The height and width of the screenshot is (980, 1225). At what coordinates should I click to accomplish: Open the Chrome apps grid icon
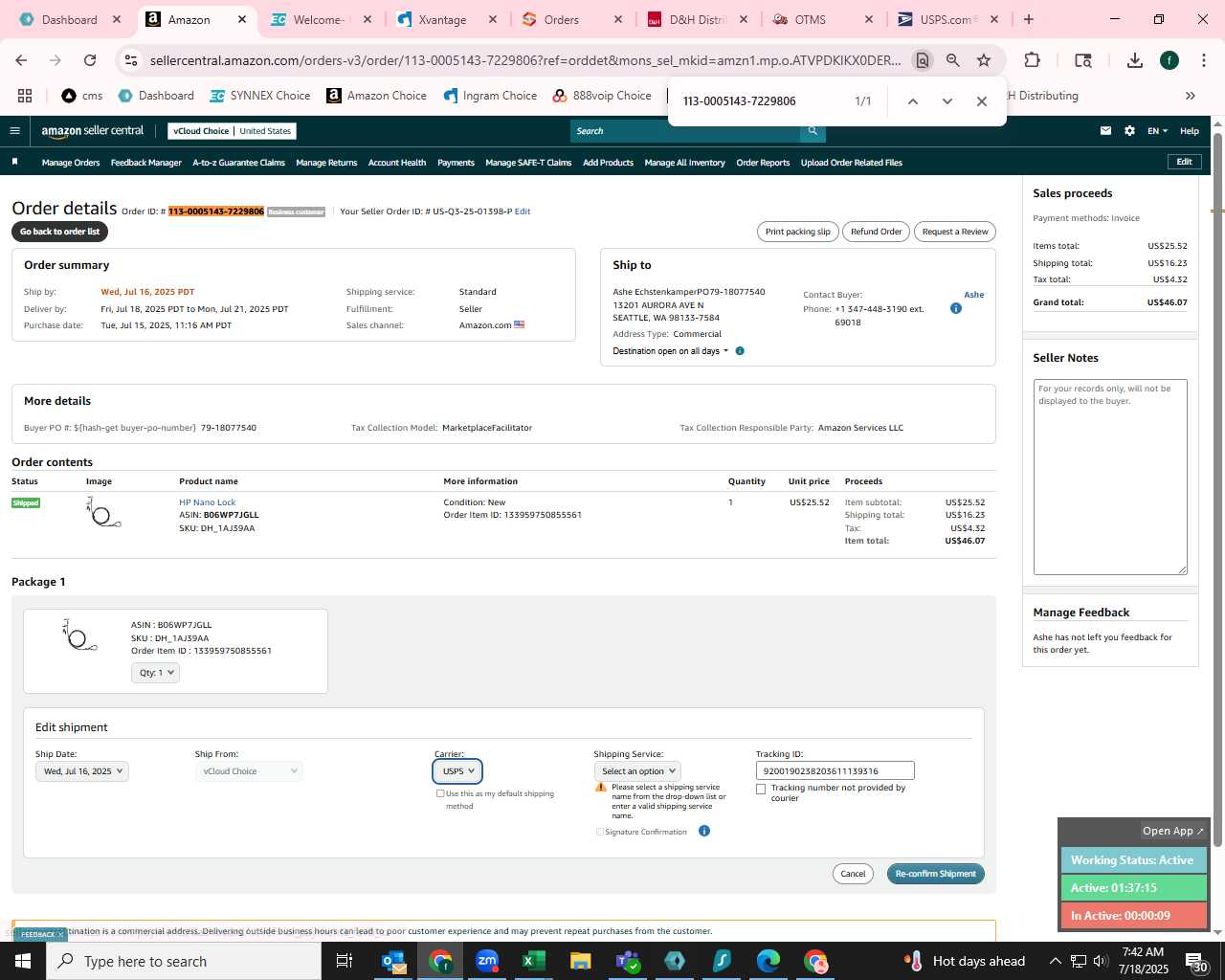[25, 96]
